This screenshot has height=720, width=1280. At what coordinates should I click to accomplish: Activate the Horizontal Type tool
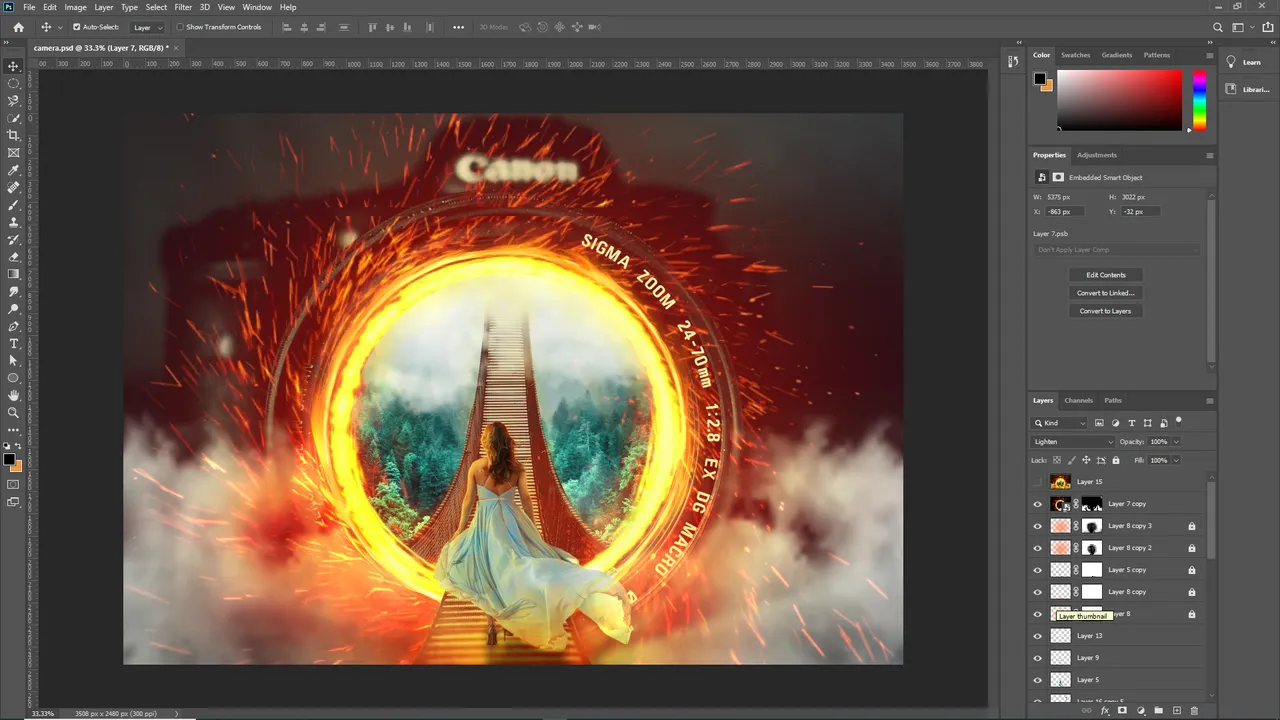point(13,343)
